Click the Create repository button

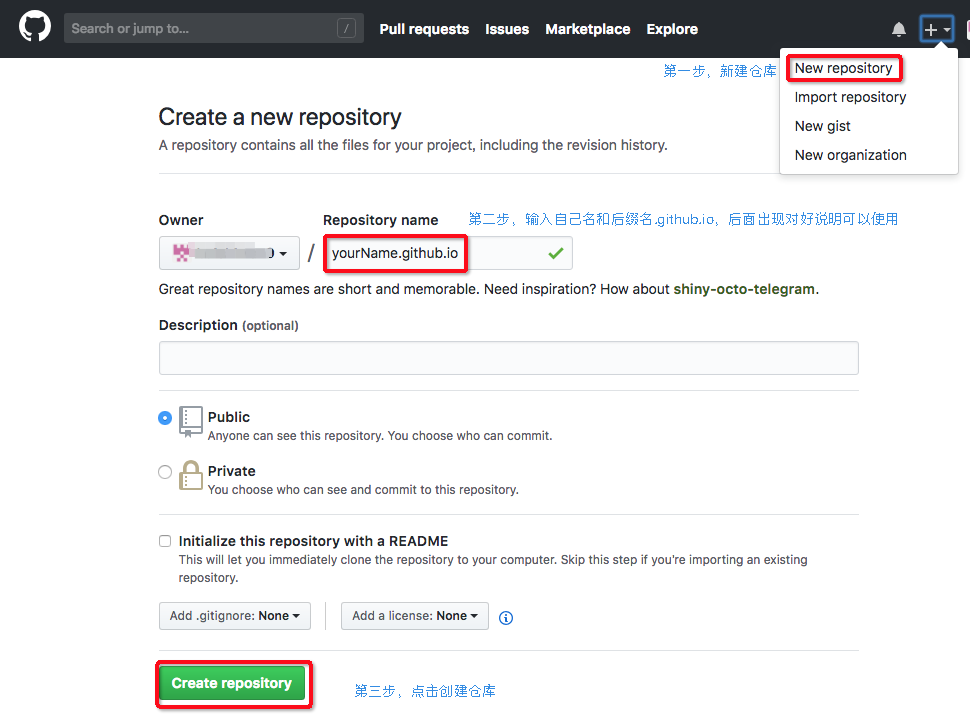tap(232, 683)
